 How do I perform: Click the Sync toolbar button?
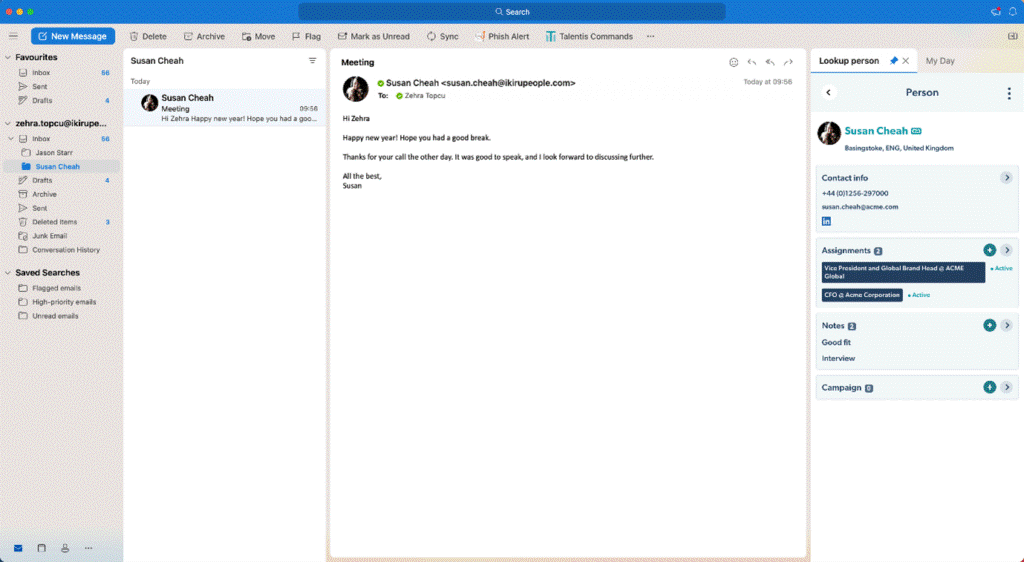click(x=442, y=36)
